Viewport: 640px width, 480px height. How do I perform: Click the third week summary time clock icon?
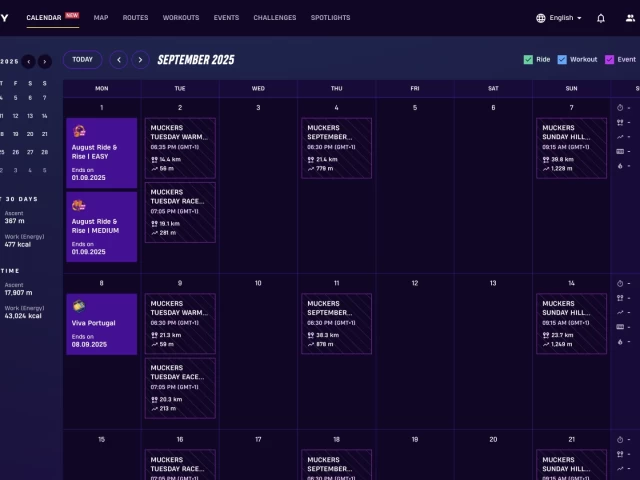(x=620, y=440)
